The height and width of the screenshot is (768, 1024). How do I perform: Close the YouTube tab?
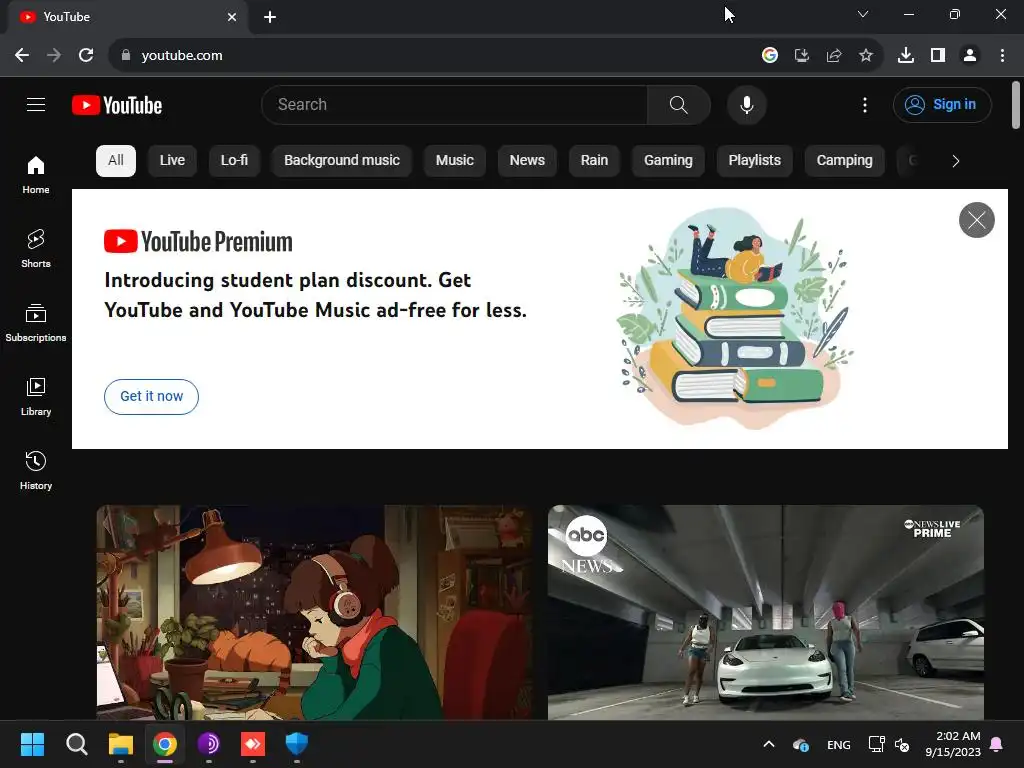click(232, 17)
